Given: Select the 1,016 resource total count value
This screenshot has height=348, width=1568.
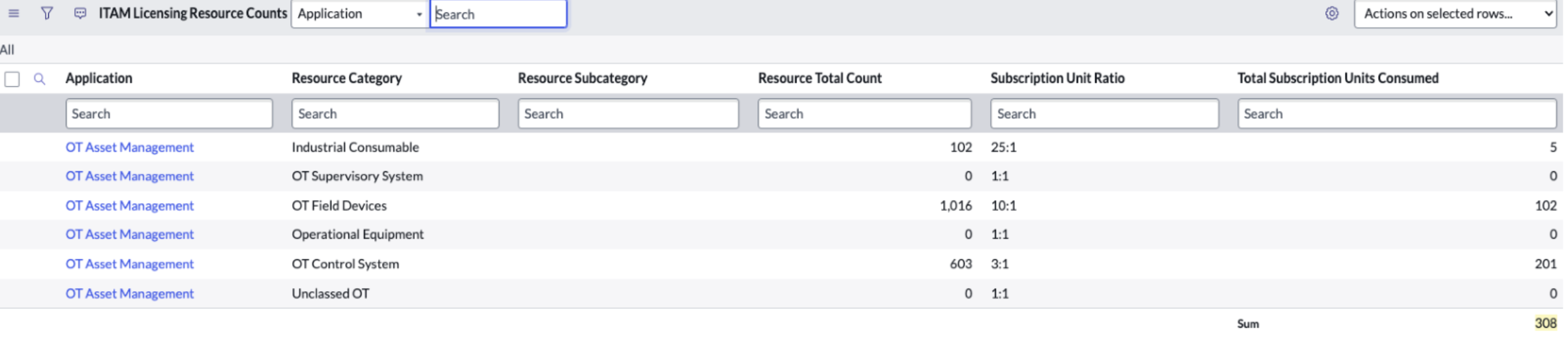Looking at the screenshot, I should 956,206.
